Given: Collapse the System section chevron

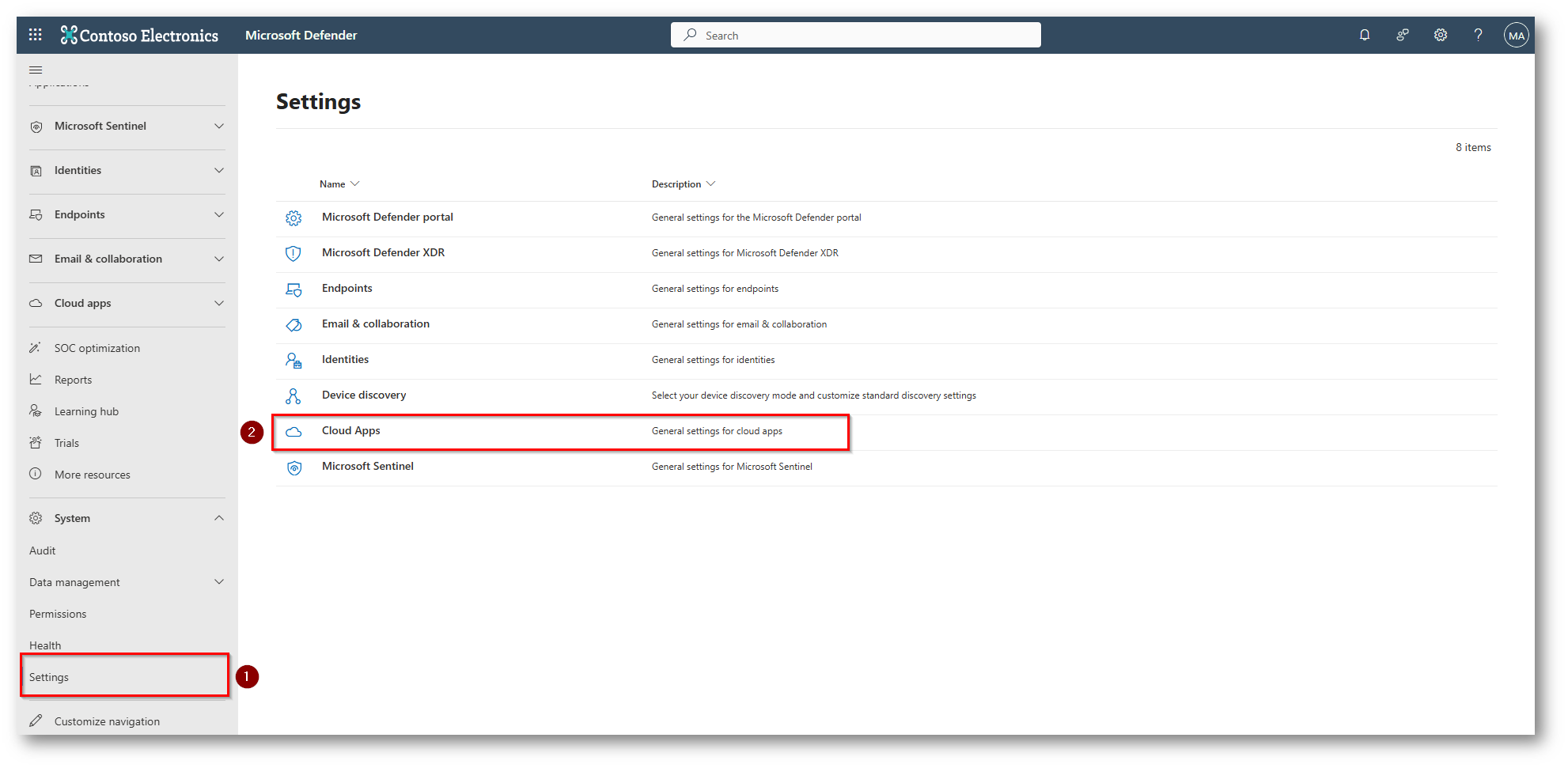Looking at the screenshot, I should click(219, 518).
